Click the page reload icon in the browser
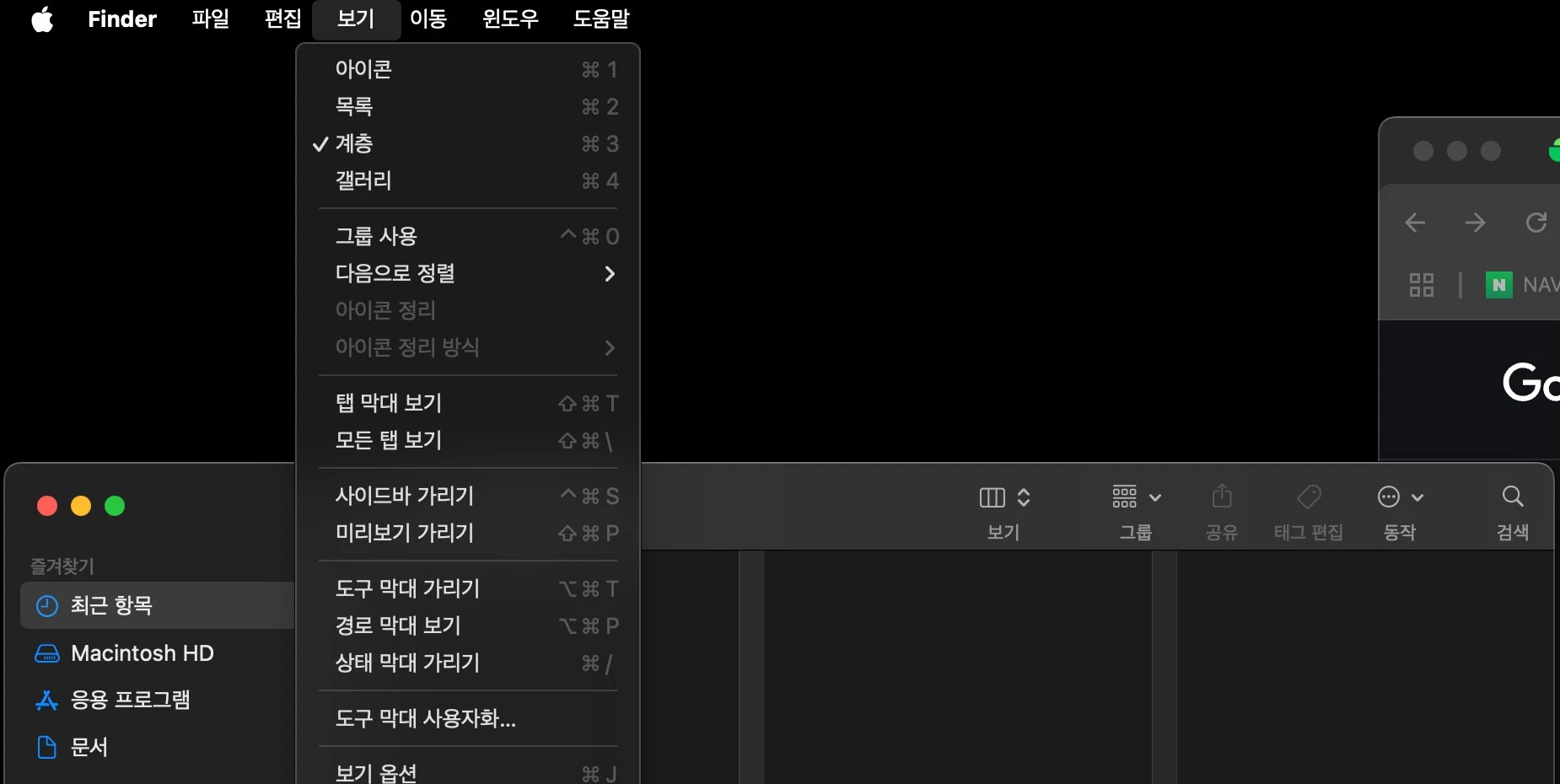This screenshot has width=1560, height=784. coord(1536,223)
